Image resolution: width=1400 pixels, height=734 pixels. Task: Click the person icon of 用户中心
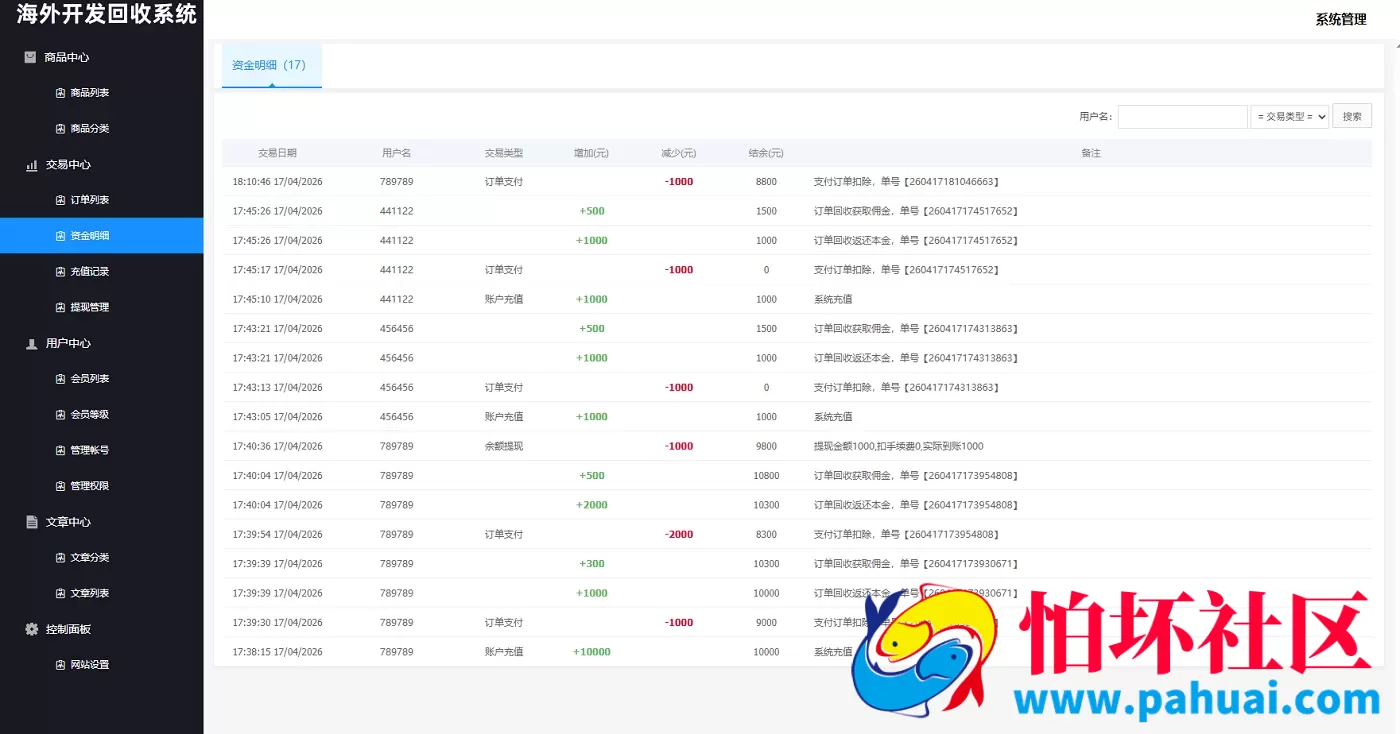[31, 343]
